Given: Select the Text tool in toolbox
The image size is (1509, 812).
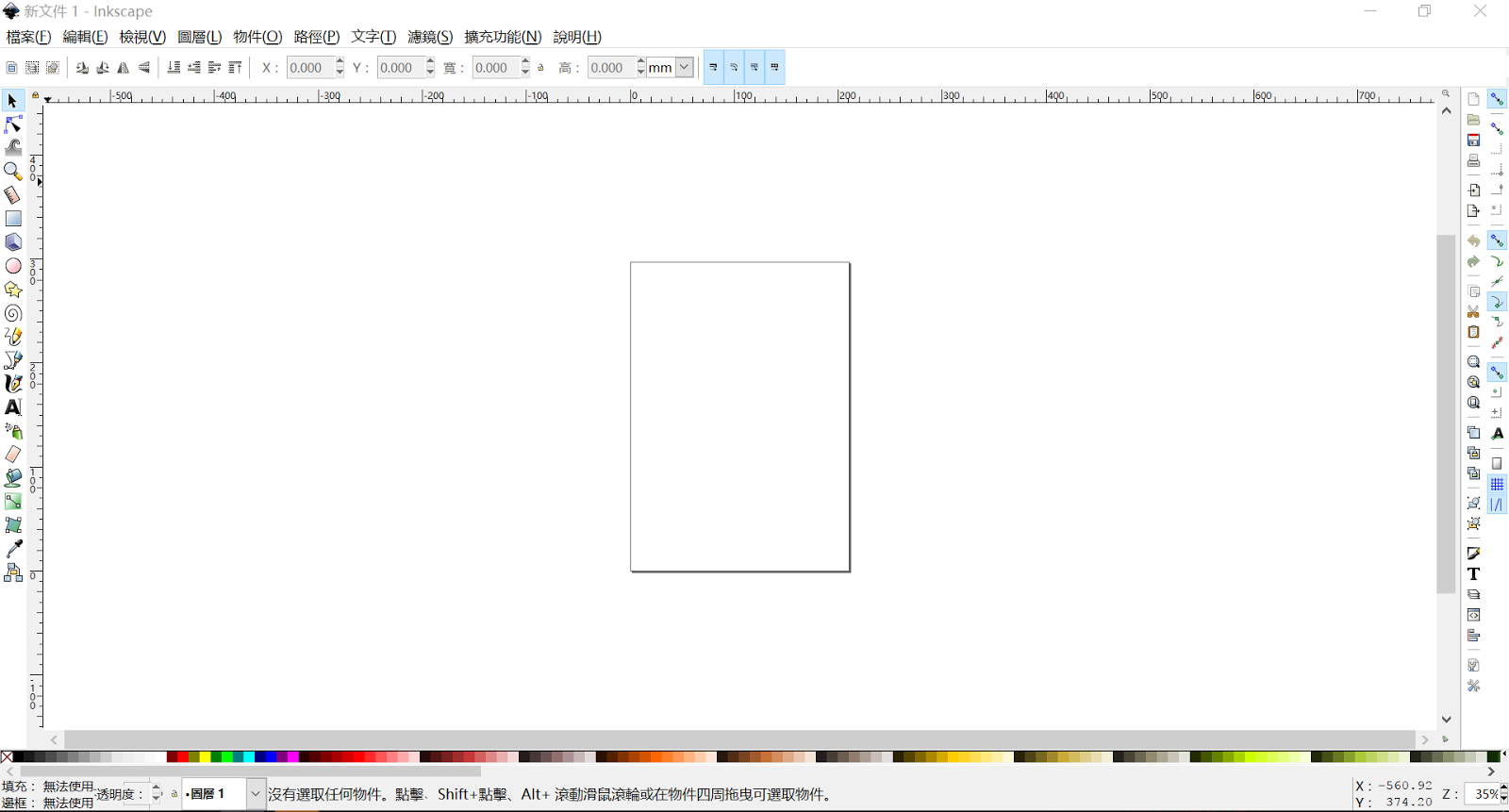Looking at the screenshot, I should pyautogui.click(x=12, y=407).
